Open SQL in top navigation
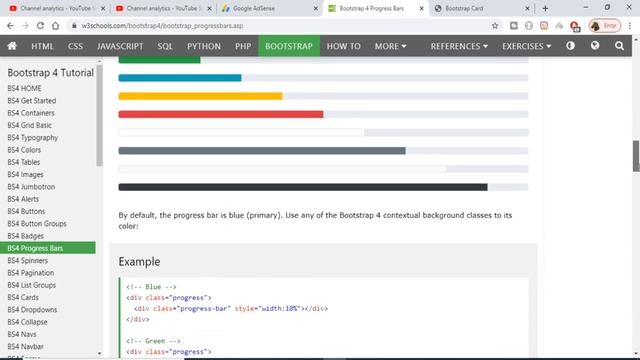Viewport: 640px width, 360px height. click(165, 46)
